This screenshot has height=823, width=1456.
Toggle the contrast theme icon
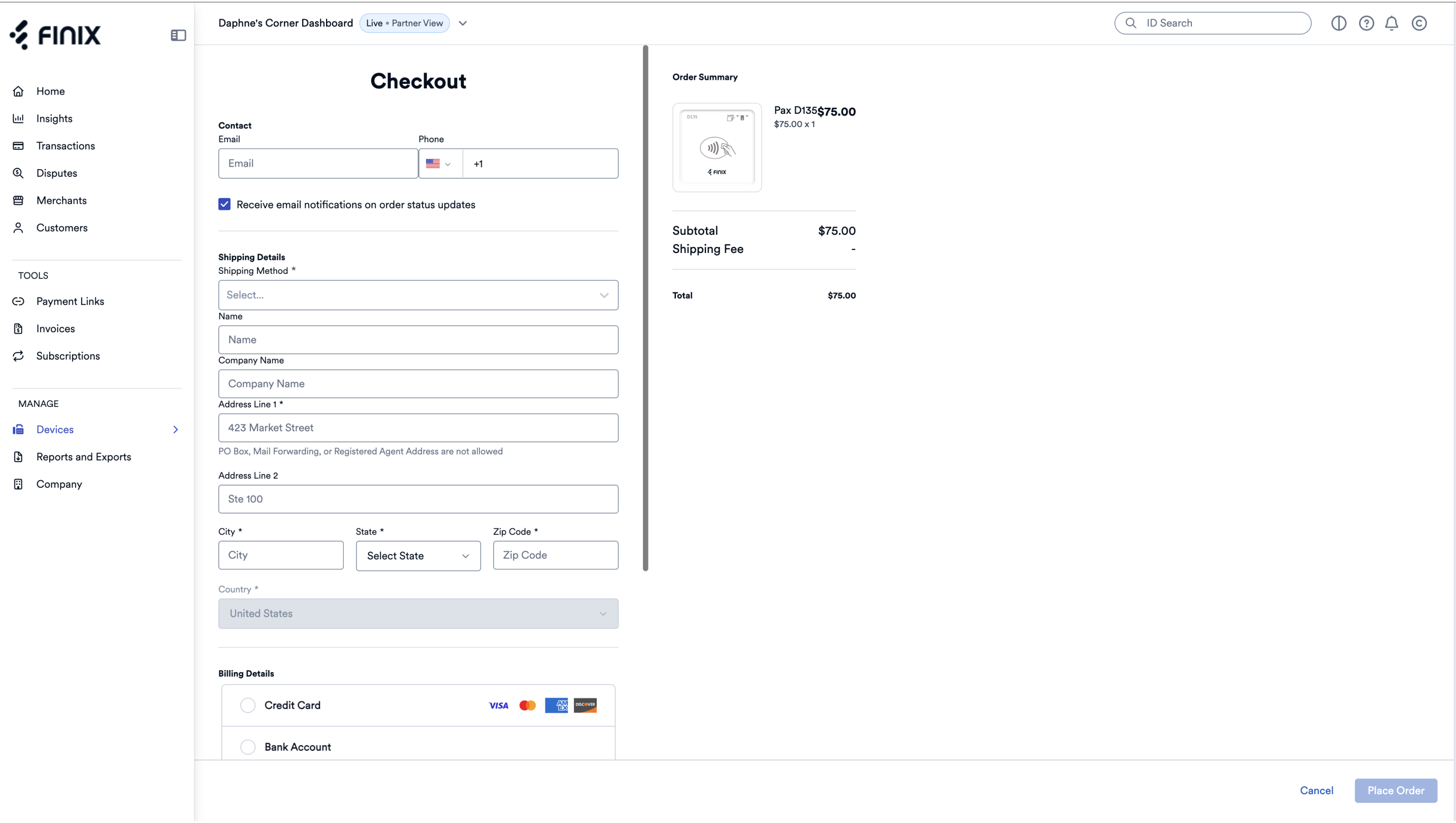tap(1339, 23)
